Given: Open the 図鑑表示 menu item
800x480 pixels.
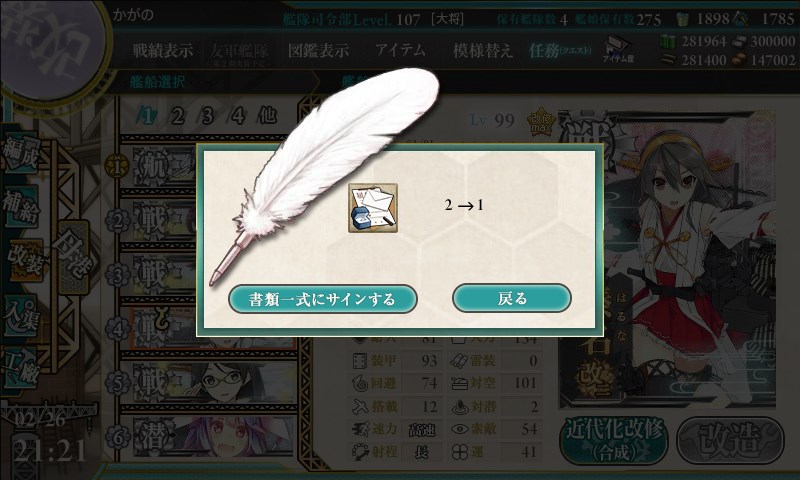Looking at the screenshot, I should click(318, 50).
